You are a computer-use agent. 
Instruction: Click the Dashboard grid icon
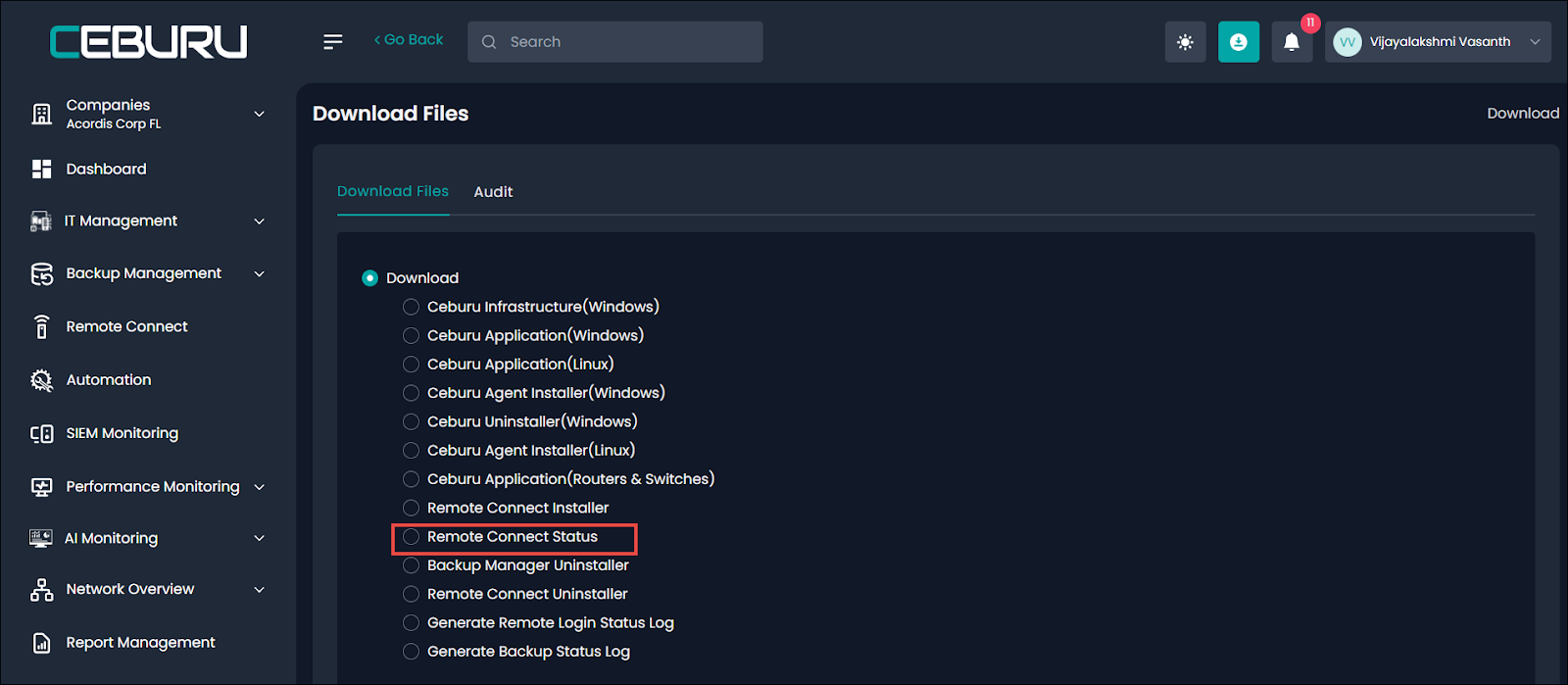41,169
